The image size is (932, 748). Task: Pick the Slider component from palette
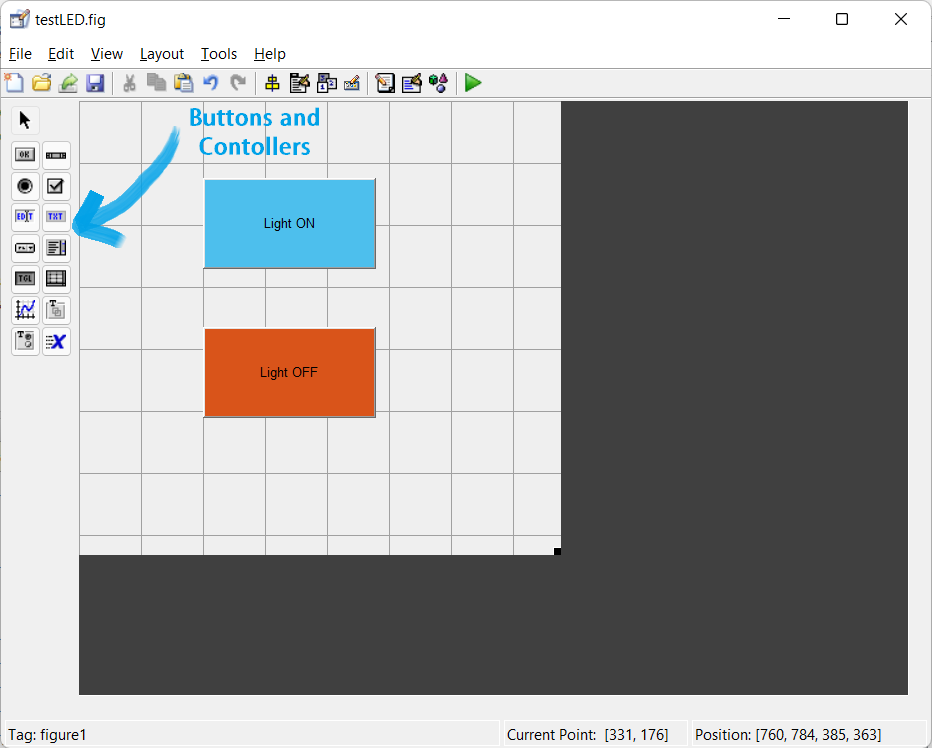56,155
